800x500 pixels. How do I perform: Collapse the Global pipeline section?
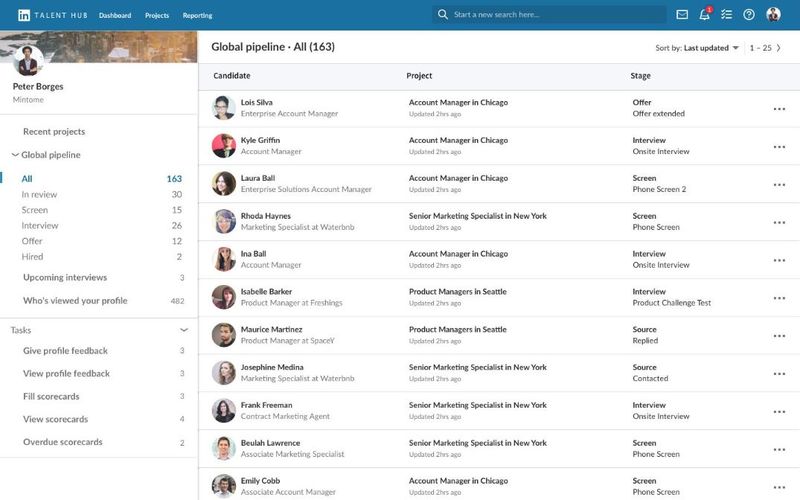pos(15,155)
